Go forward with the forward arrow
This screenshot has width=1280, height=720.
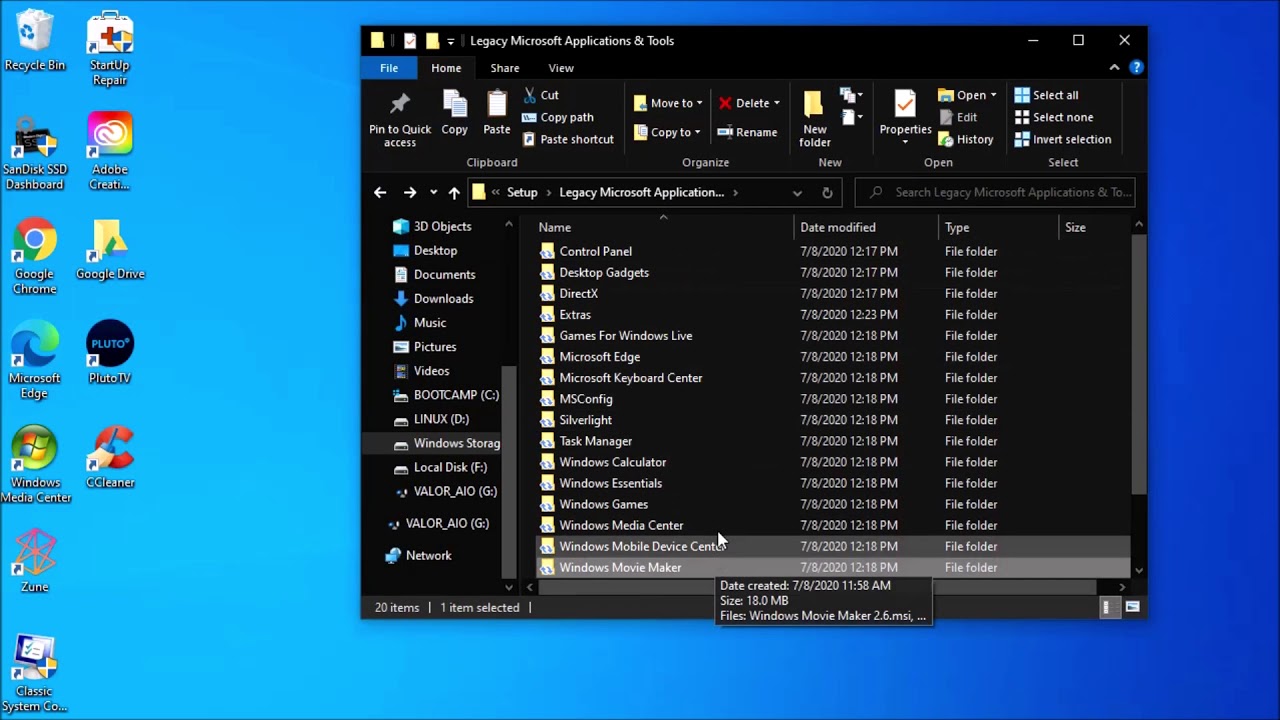point(409,192)
